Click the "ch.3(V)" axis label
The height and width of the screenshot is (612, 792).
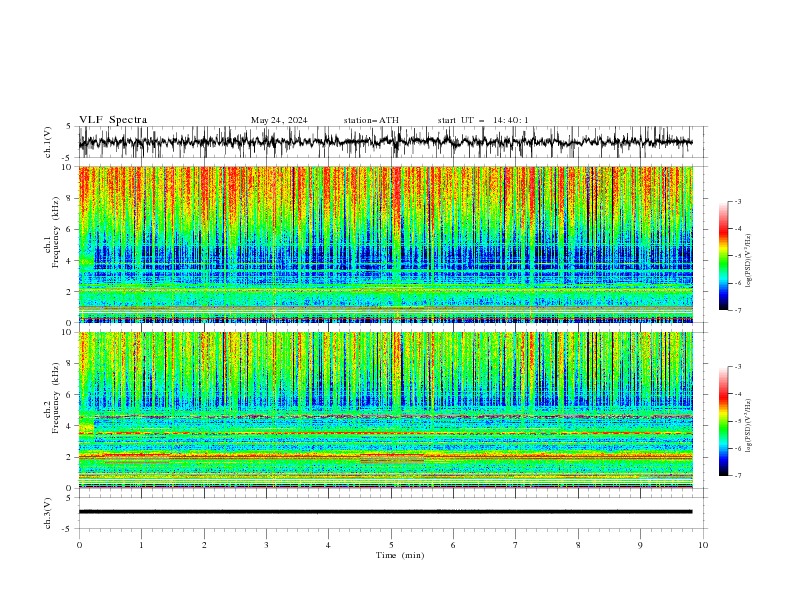point(48,513)
